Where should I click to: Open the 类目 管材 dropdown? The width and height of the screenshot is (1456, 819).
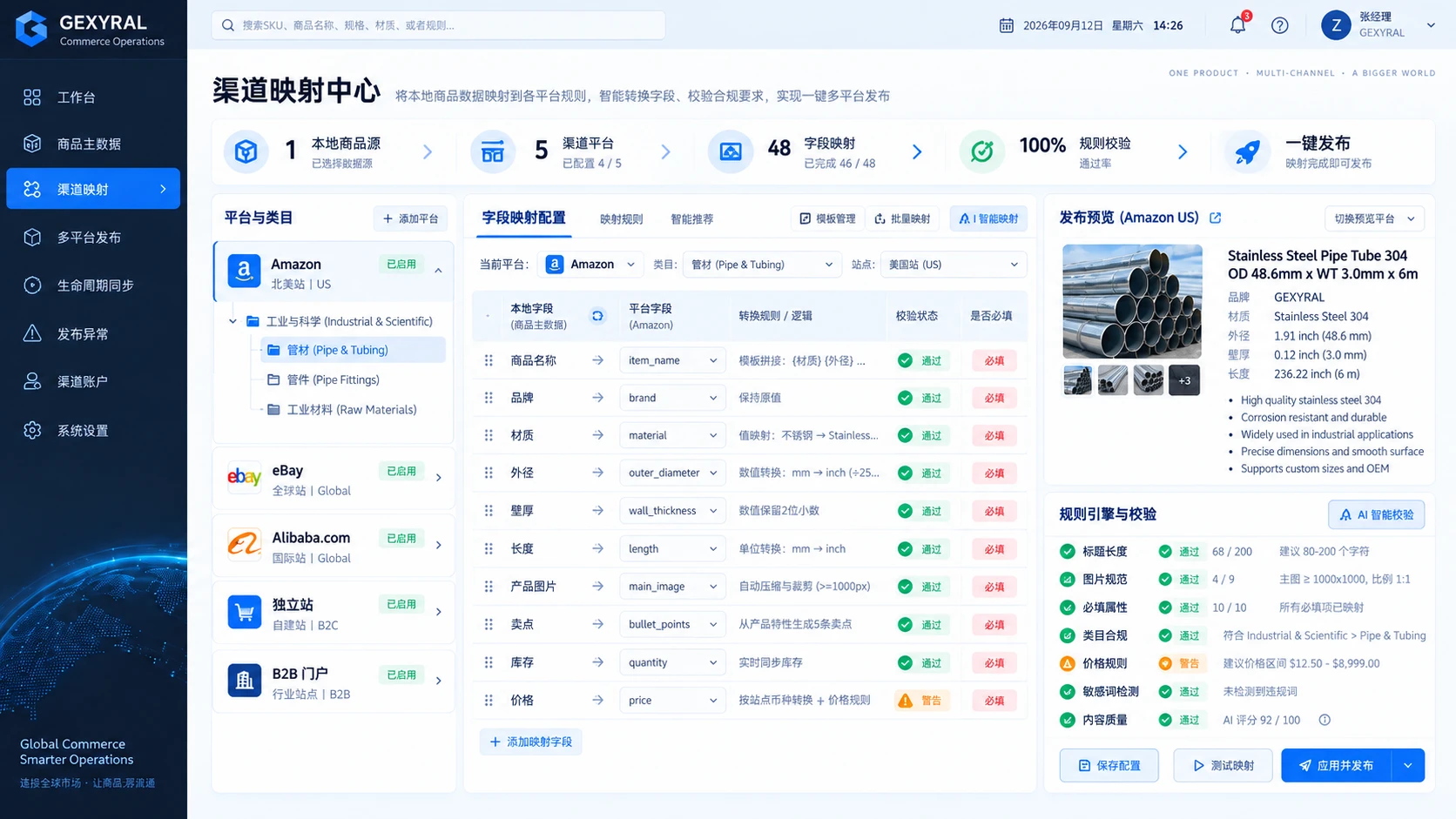(762, 265)
